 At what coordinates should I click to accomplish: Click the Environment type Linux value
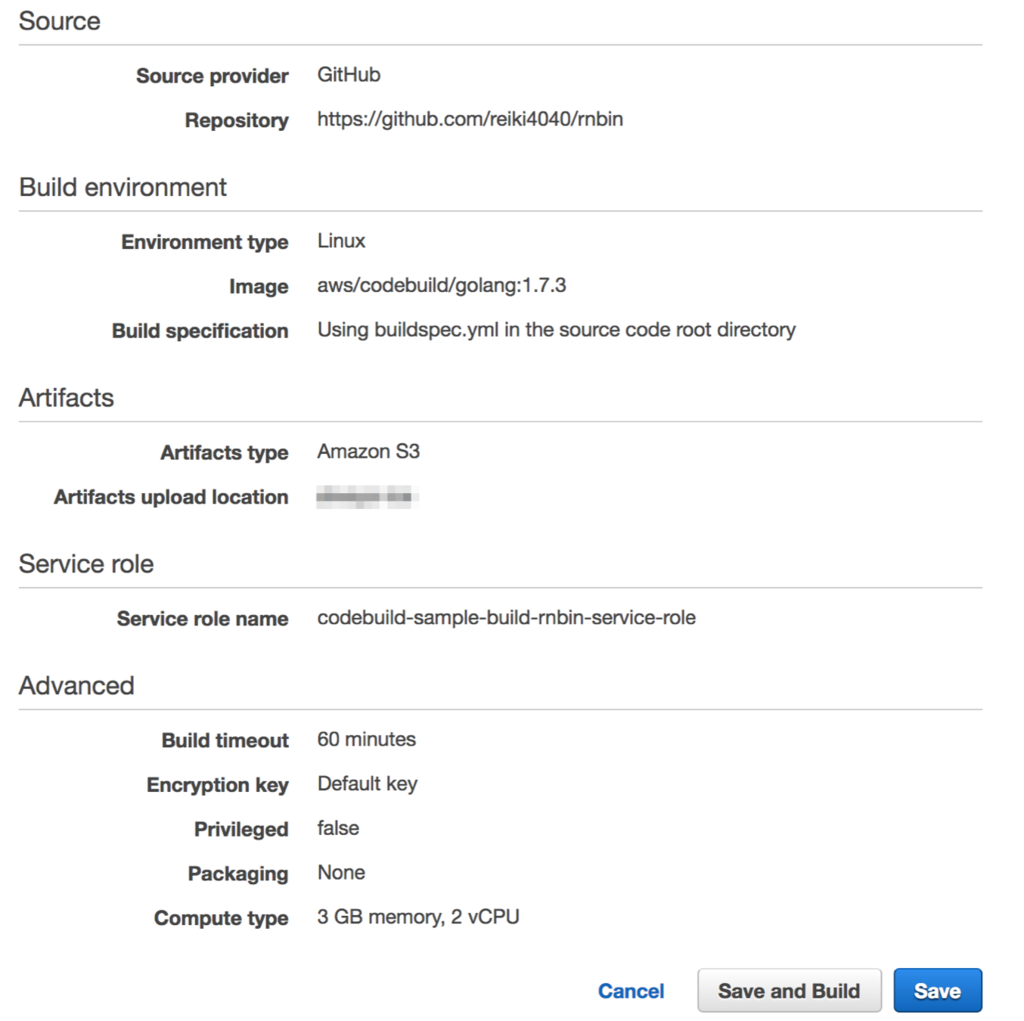(341, 241)
